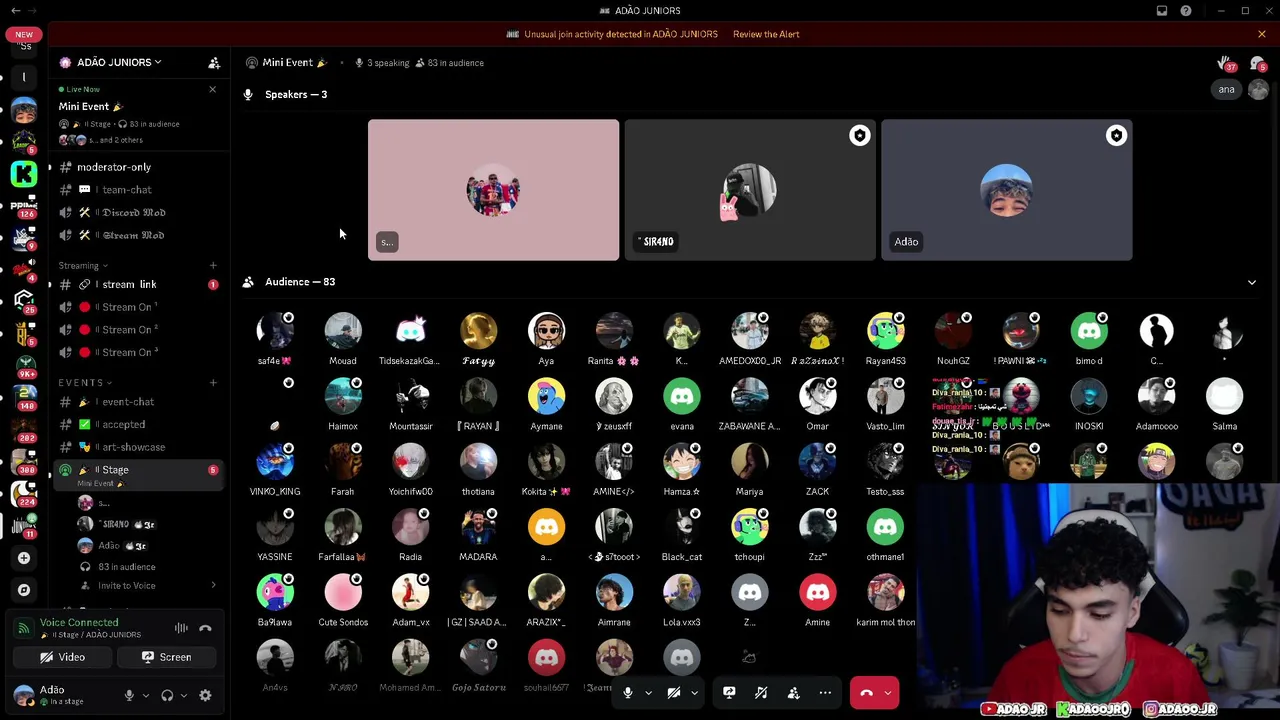This screenshot has height=720, width=1280.
Task: Select the SIR4NO speaker tile
Action: [x=750, y=190]
